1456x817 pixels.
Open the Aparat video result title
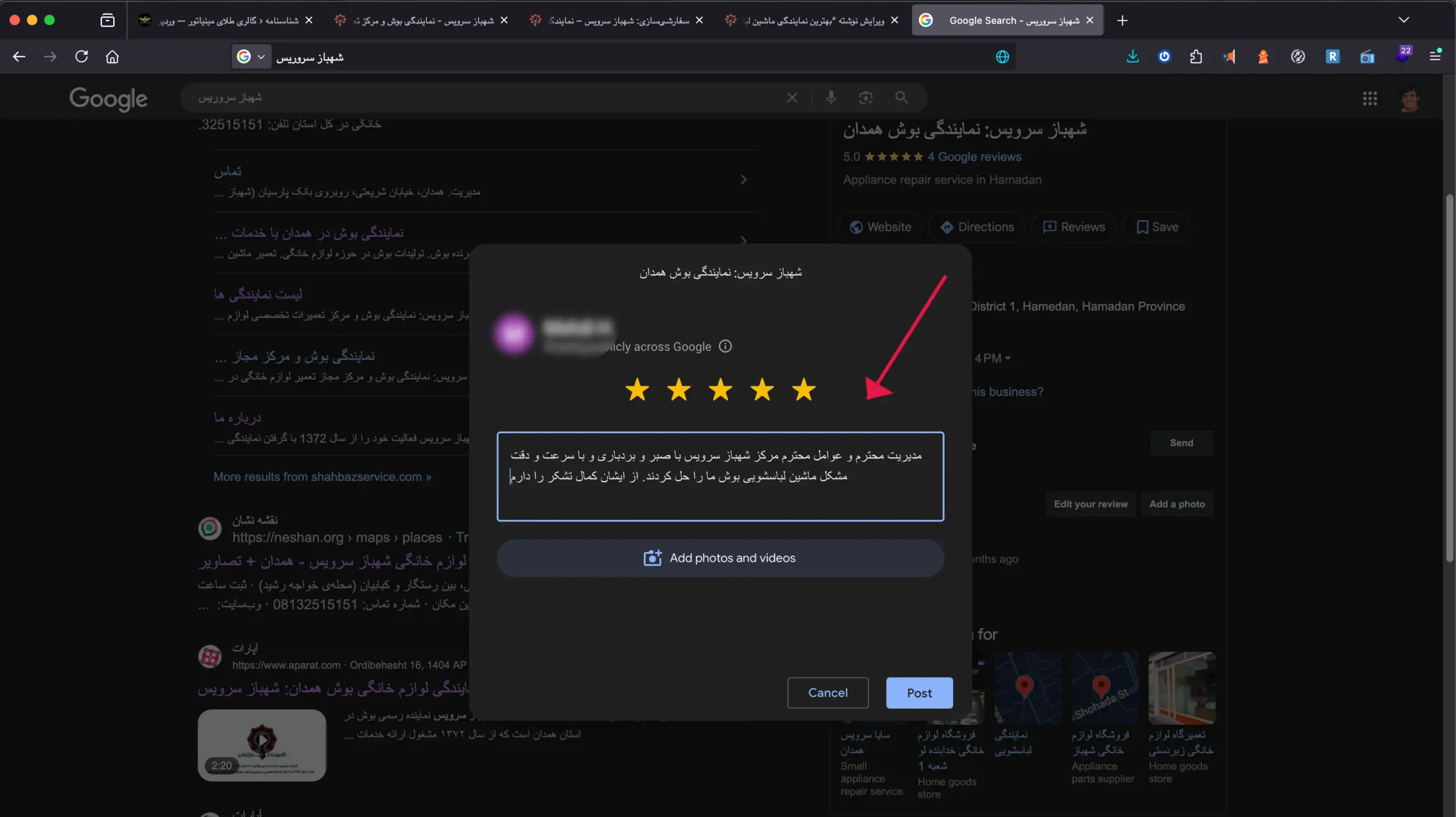pyautogui.click(x=333, y=689)
